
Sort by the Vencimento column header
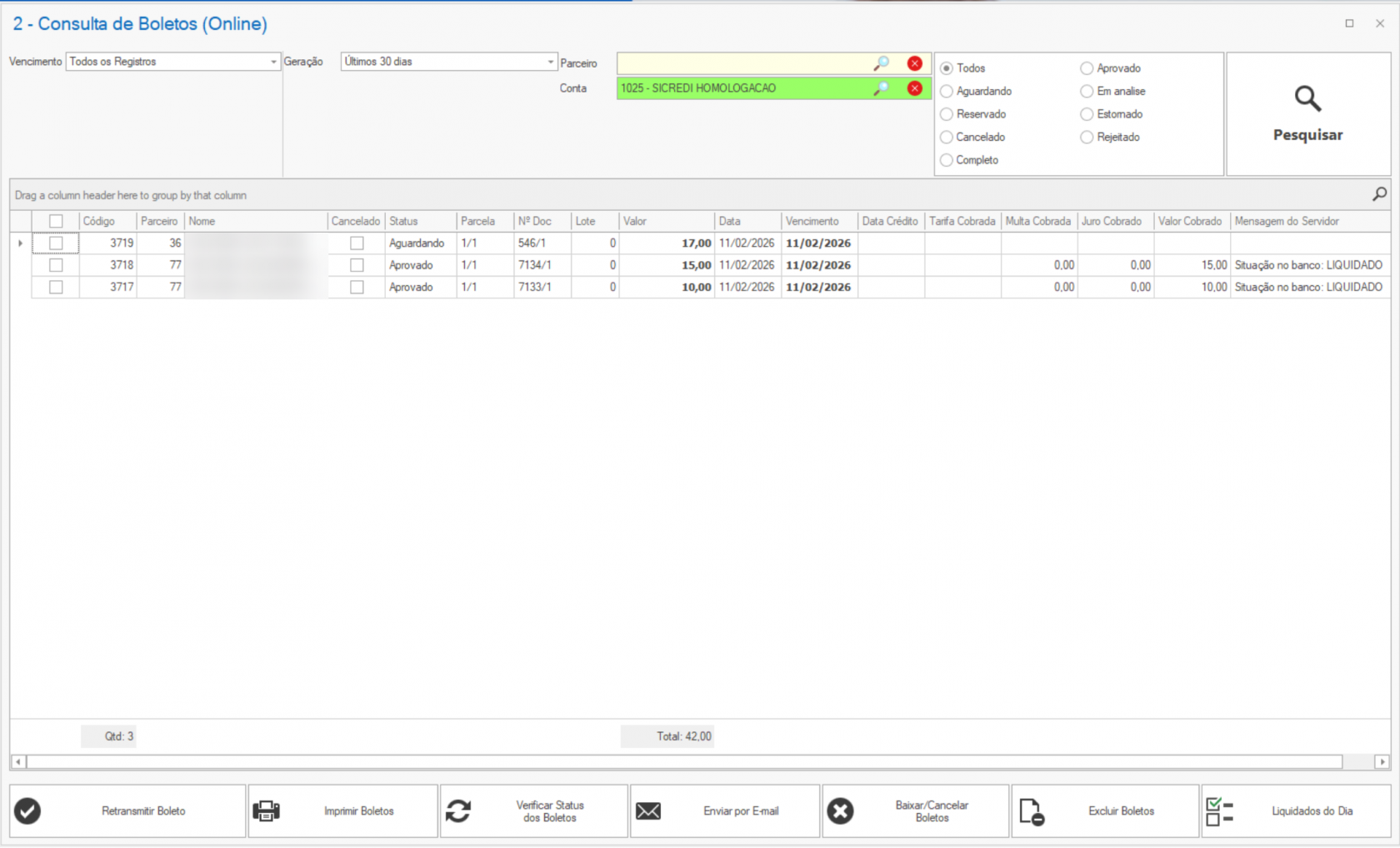click(x=812, y=221)
